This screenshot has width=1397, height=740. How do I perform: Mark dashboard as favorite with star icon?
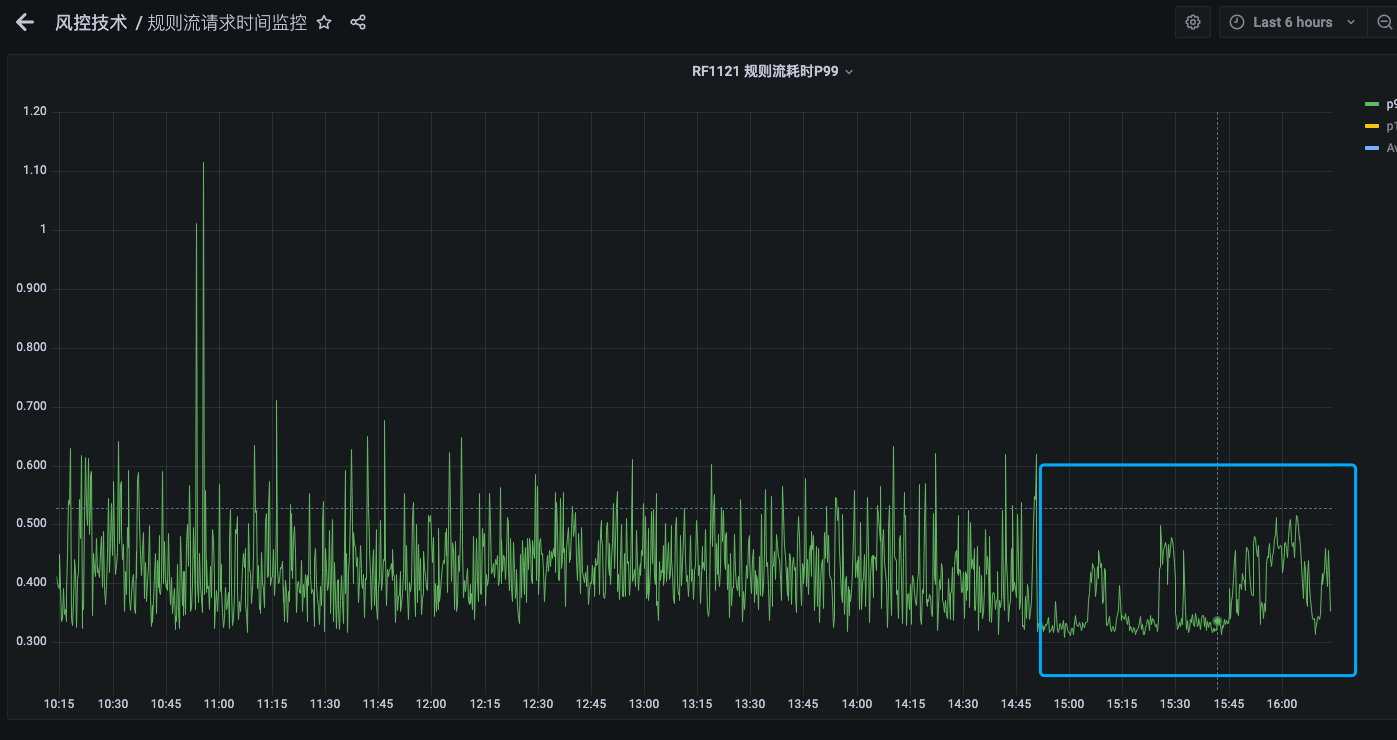[324, 22]
